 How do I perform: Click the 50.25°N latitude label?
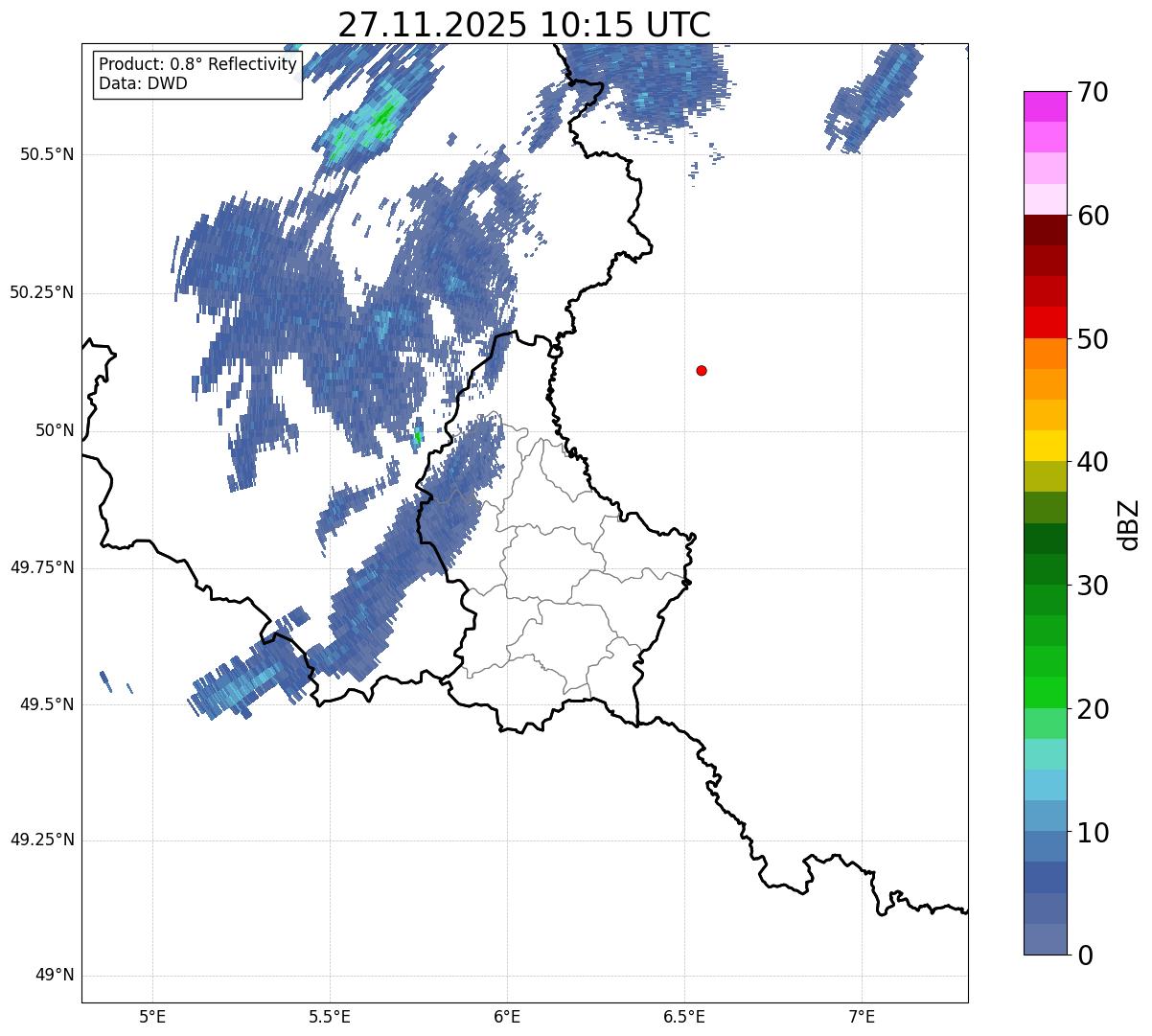click(x=41, y=292)
